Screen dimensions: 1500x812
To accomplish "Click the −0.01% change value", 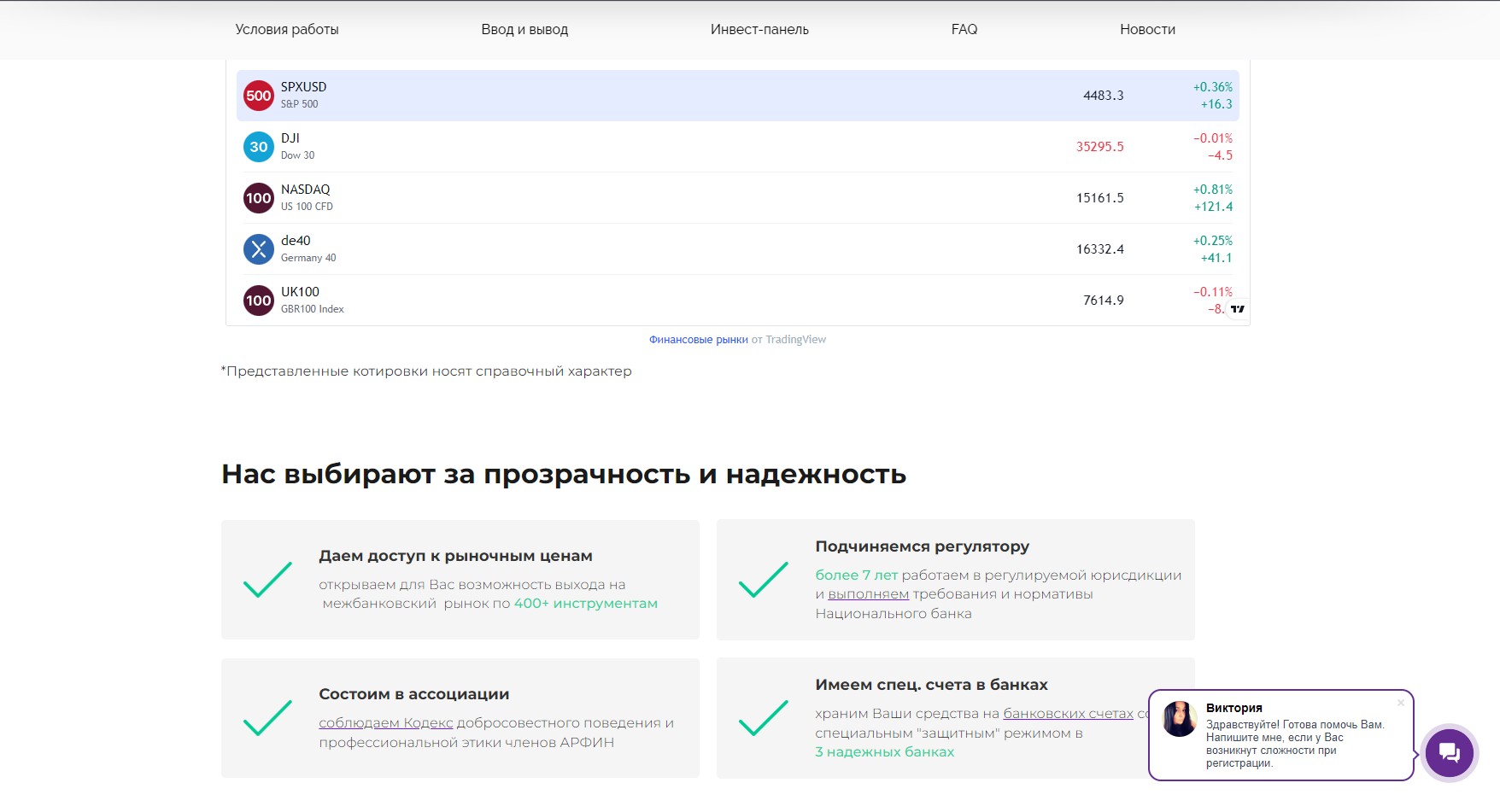I will point(1213,138).
